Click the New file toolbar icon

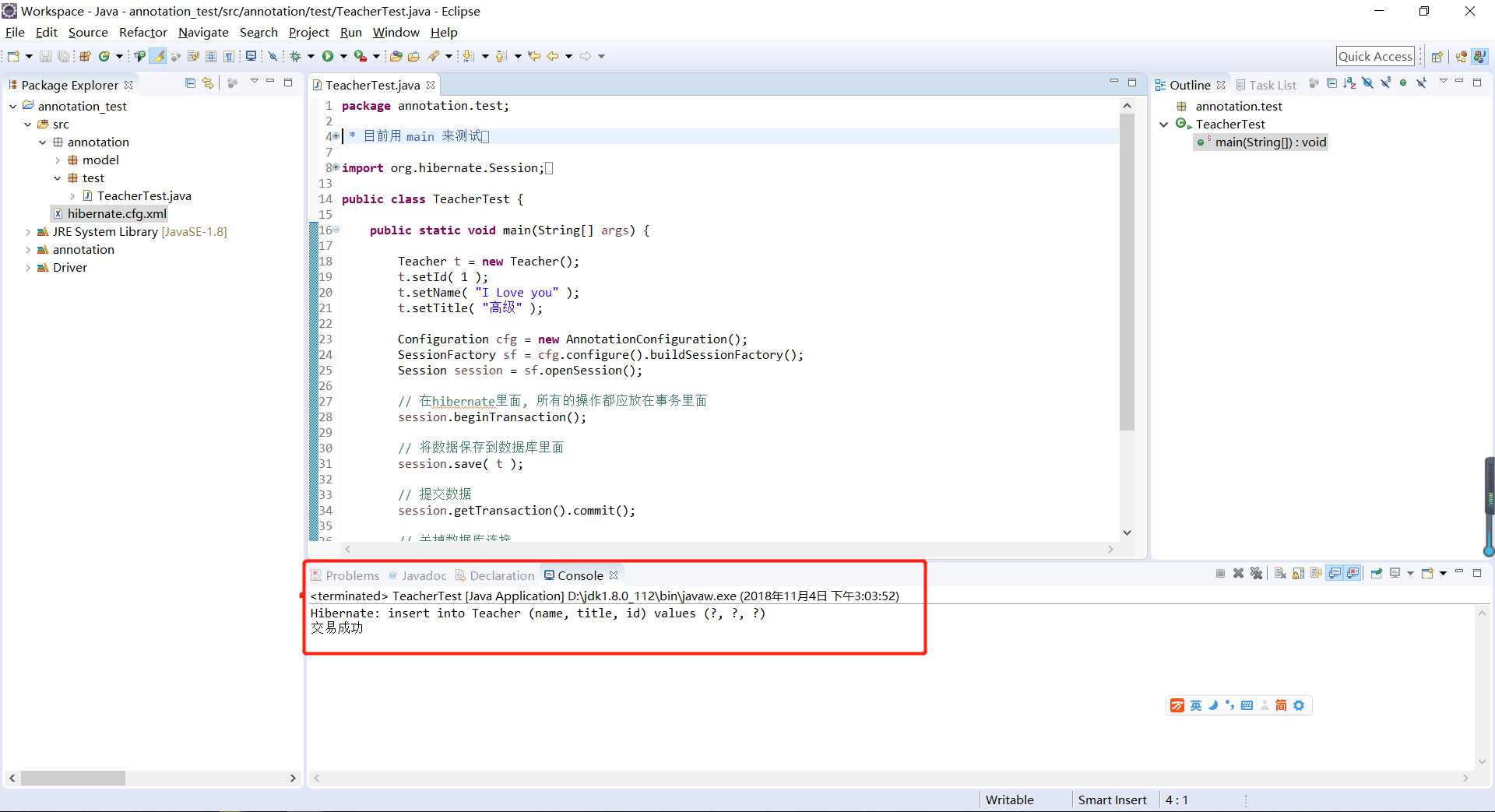click(x=13, y=56)
